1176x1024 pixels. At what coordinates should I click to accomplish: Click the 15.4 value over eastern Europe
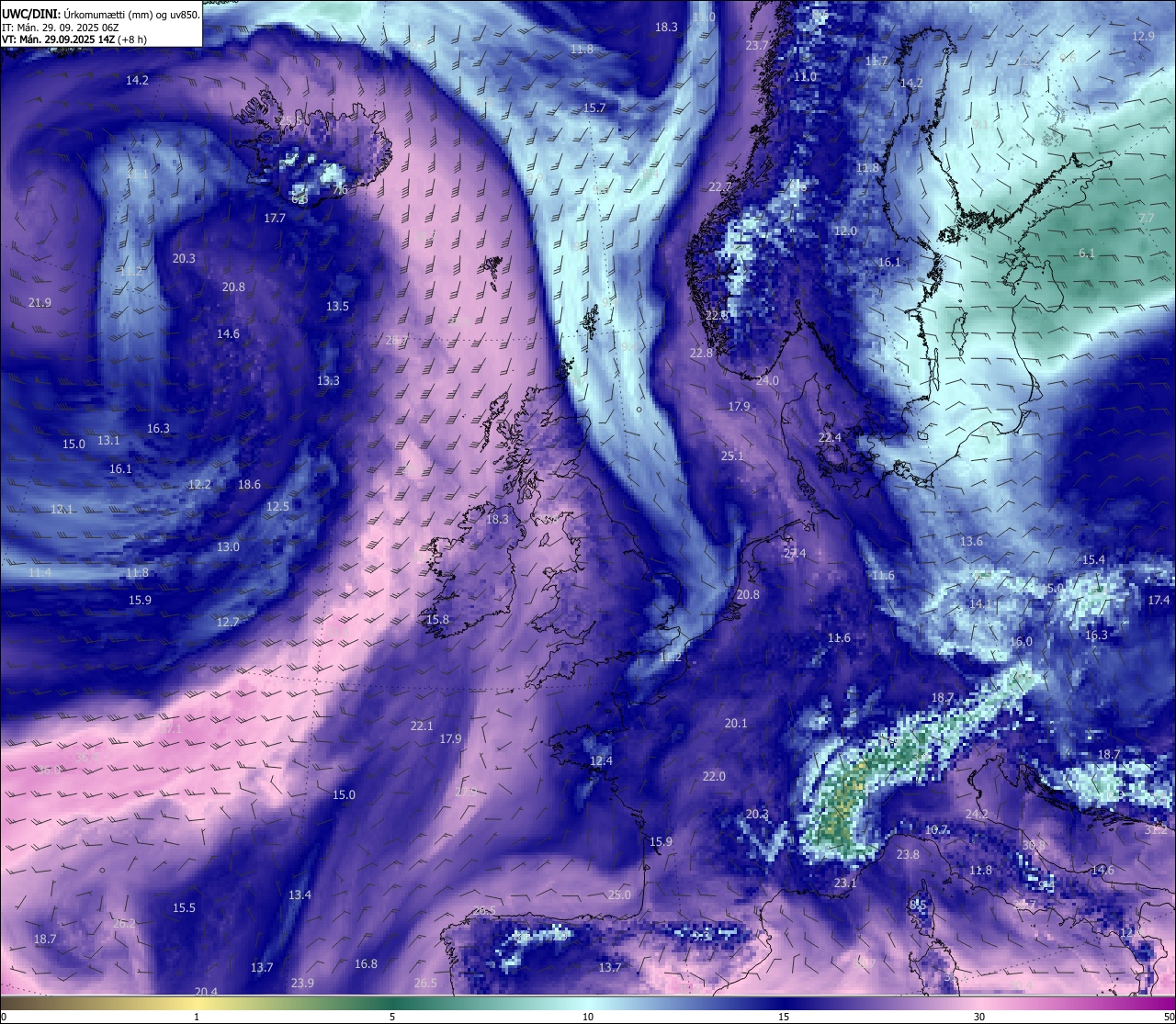pos(1093,560)
